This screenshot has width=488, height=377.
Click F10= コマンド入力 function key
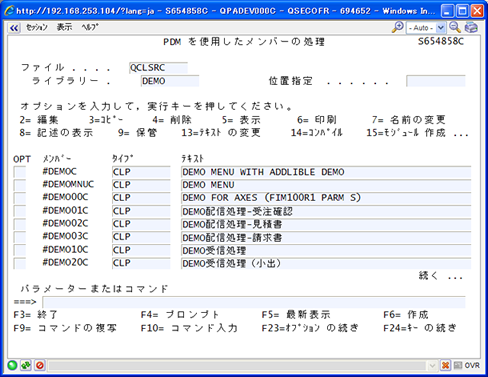tap(189, 328)
